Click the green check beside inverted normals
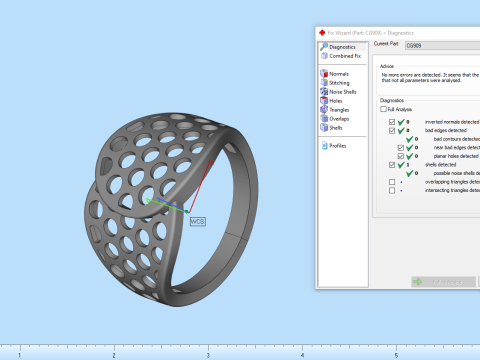480x360 pixels. pos(401,122)
